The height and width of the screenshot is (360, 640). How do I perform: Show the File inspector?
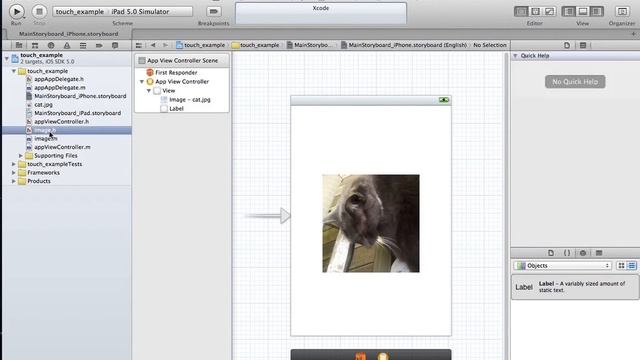567,45
